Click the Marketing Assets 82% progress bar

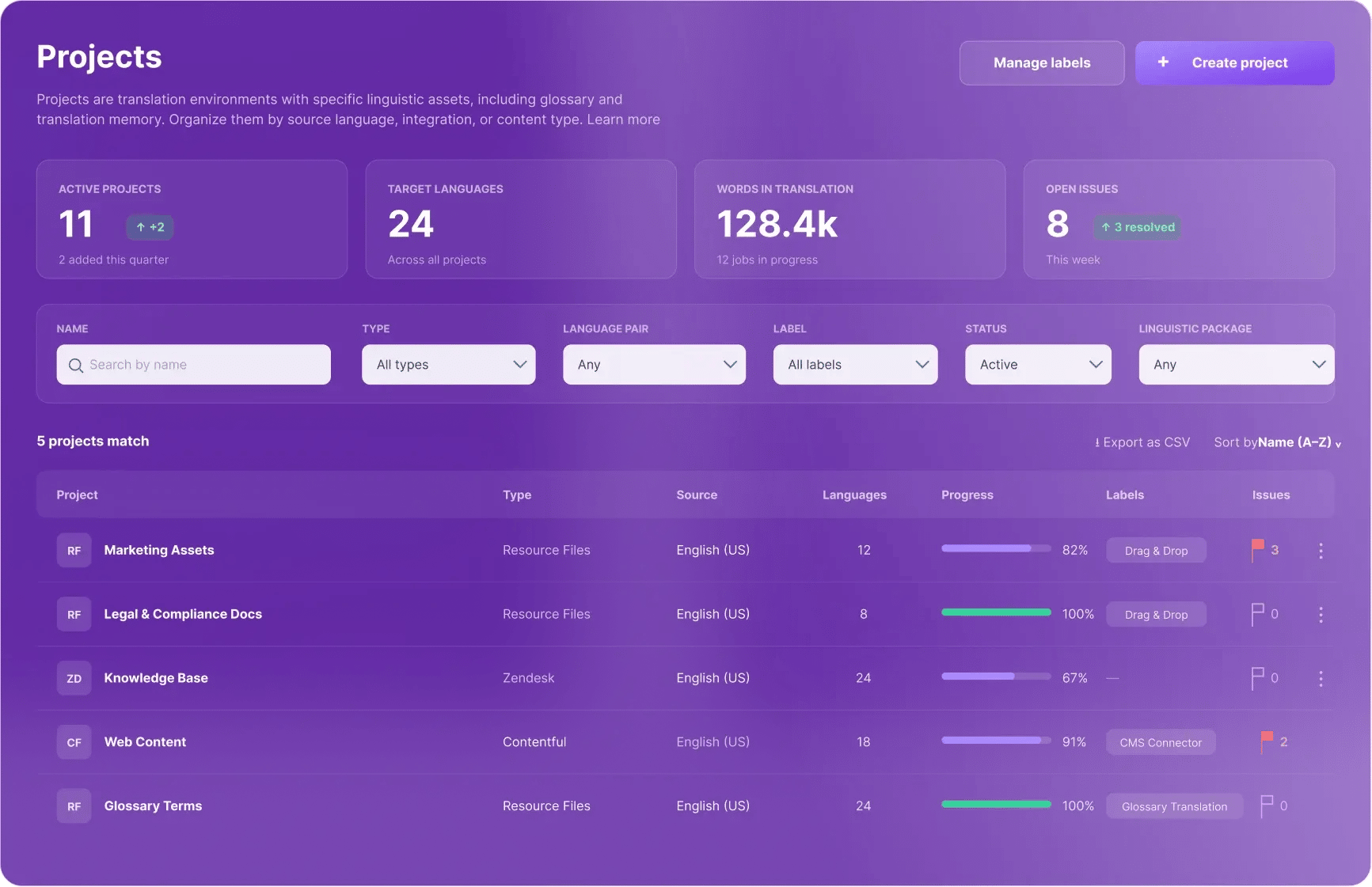(x=996, y=548)
